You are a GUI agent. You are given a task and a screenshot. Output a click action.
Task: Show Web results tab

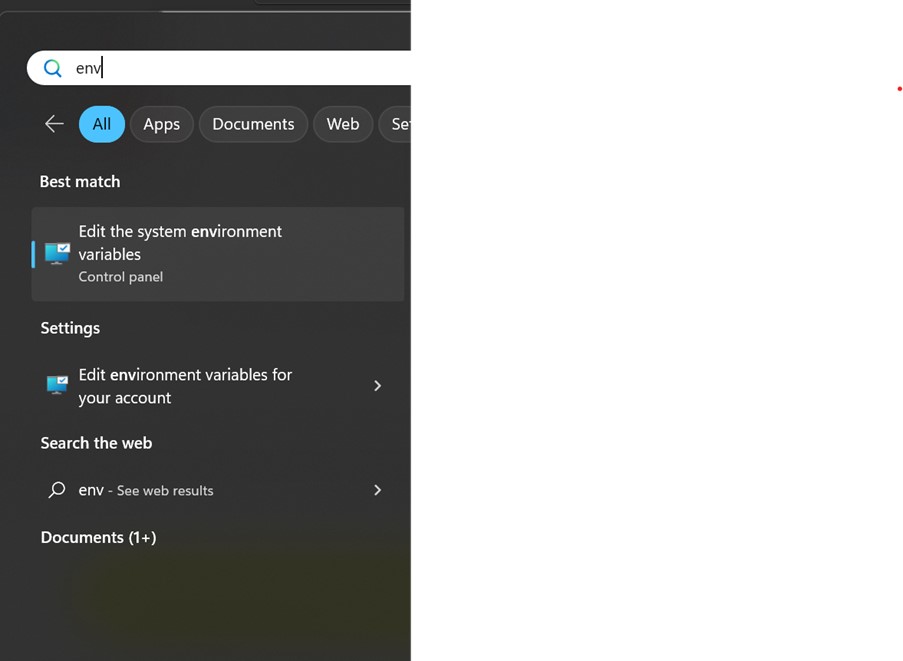pyautogui.click(x=343, y=124)
